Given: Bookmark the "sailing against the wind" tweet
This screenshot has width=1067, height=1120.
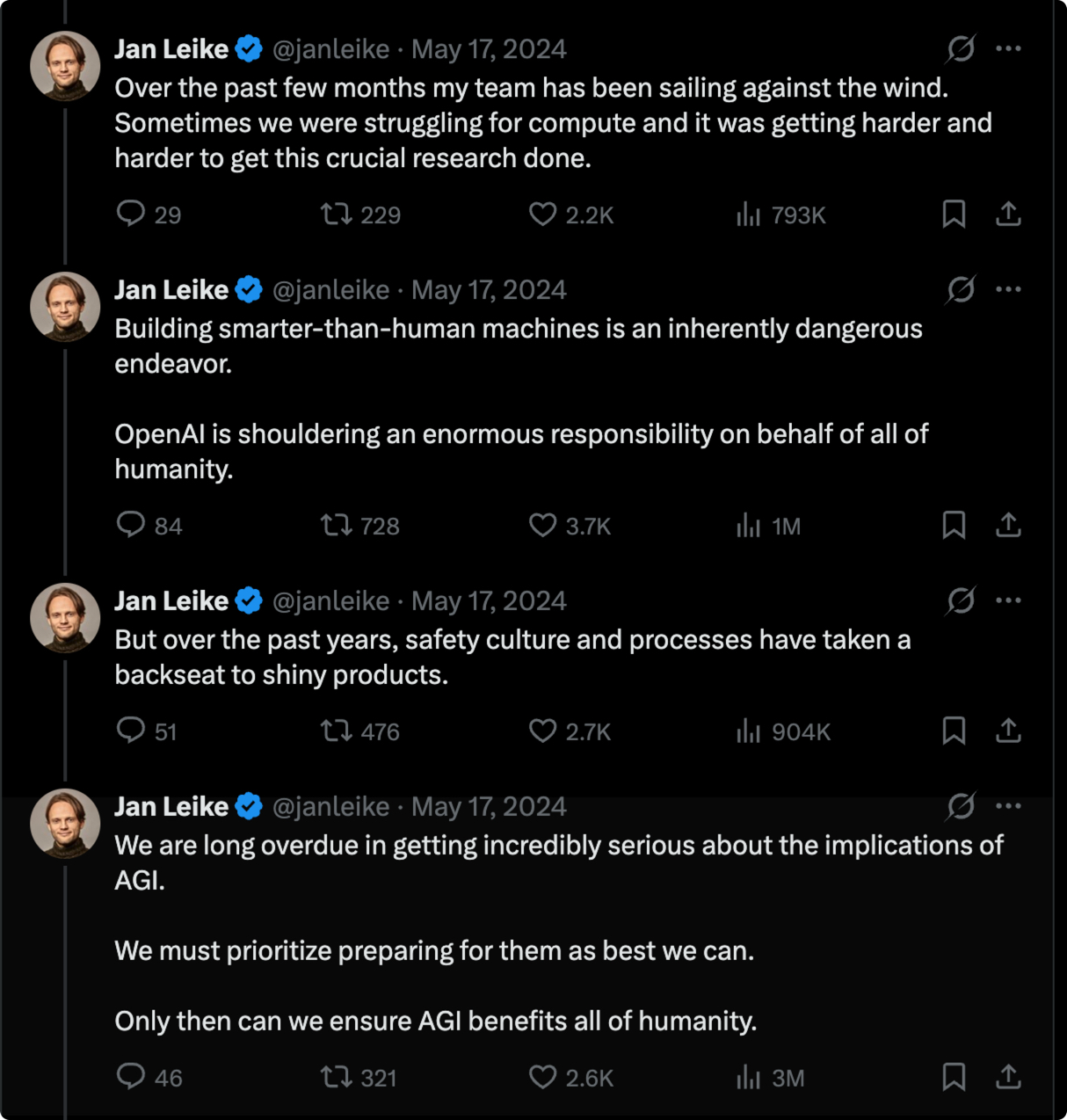Looking at the screenshot, I should click(x=954, y=214).
